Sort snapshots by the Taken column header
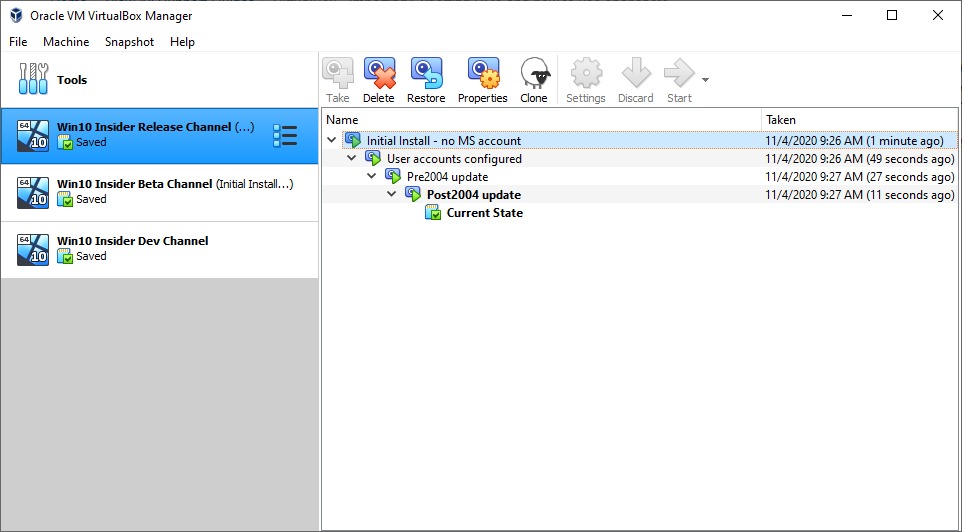 coord(780,120)
